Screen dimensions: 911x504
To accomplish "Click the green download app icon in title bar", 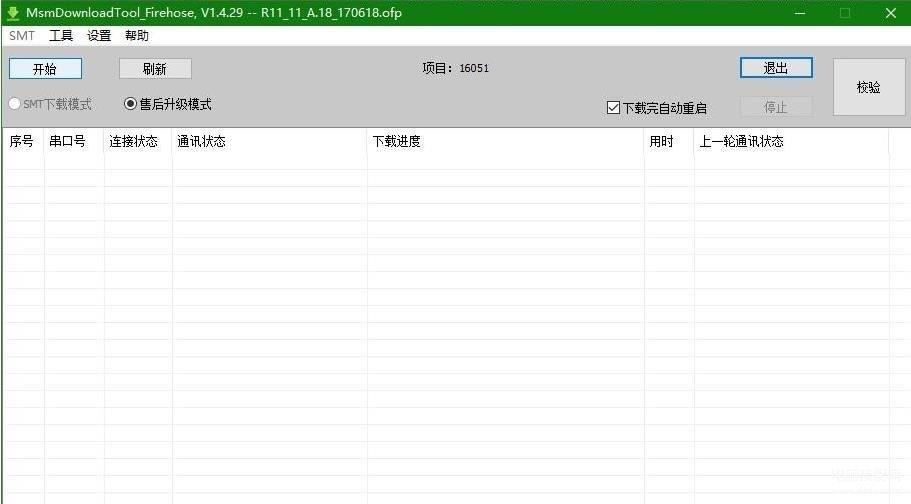I will (x=13, y=13).
